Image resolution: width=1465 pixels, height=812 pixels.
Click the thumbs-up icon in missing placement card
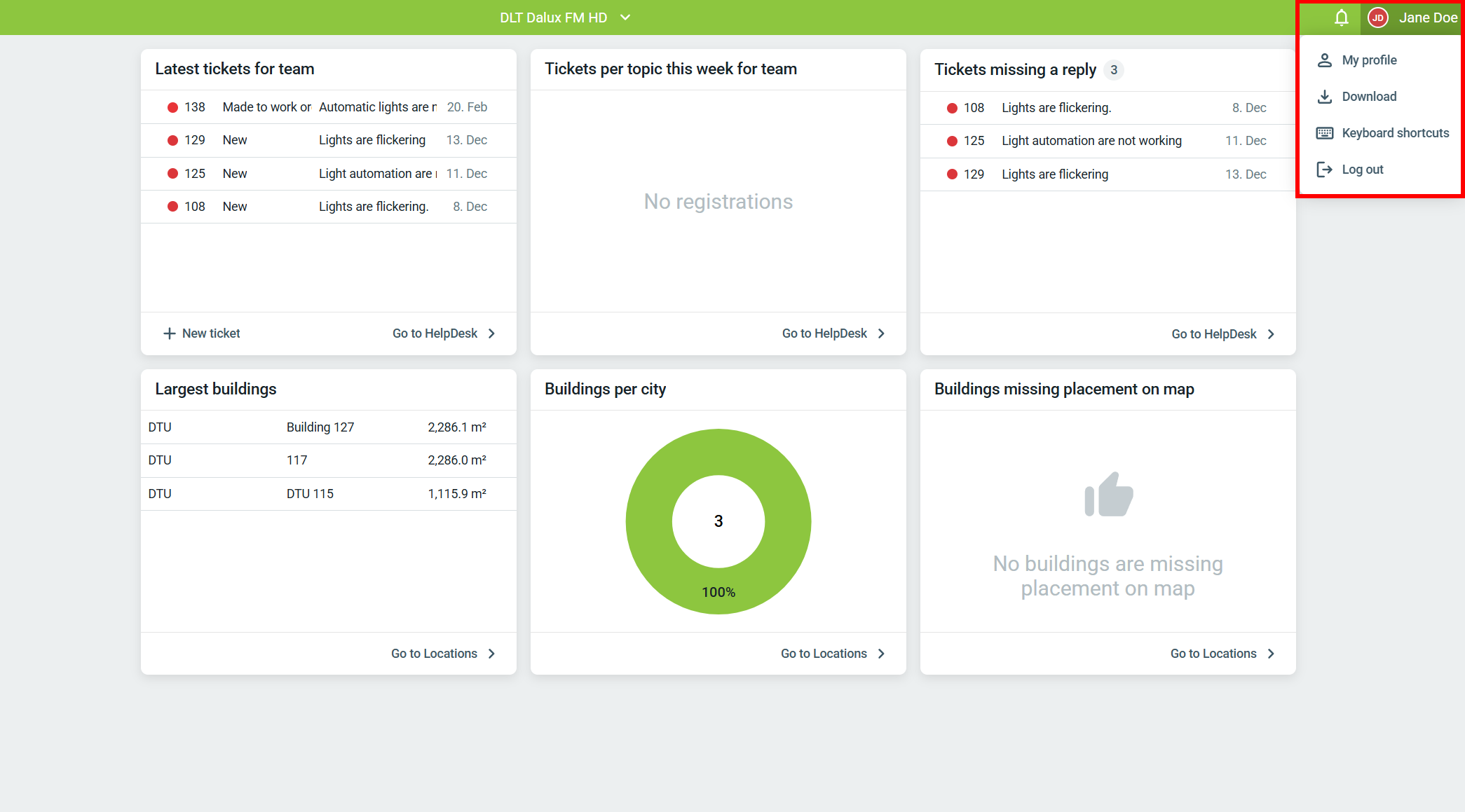(x=1108, y=495)
